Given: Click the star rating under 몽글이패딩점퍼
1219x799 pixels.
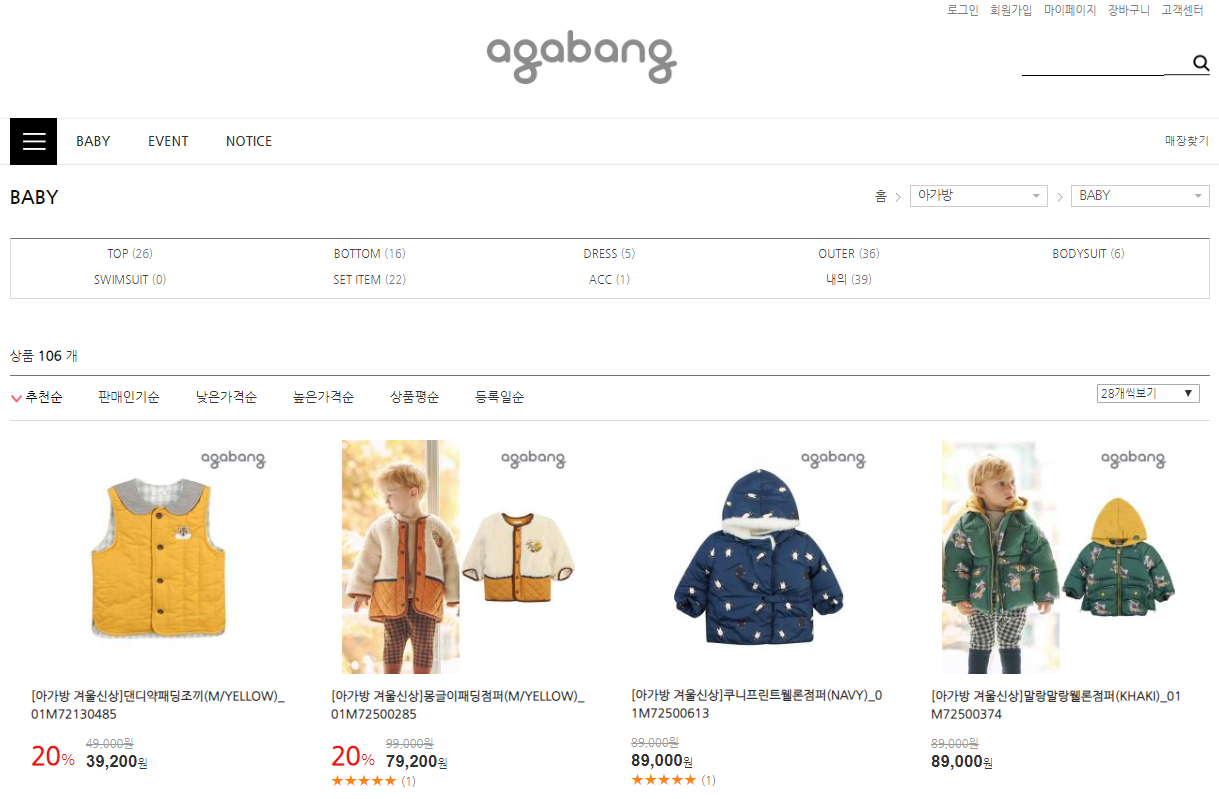Looking at the screenshot, I should pos(364,781).
